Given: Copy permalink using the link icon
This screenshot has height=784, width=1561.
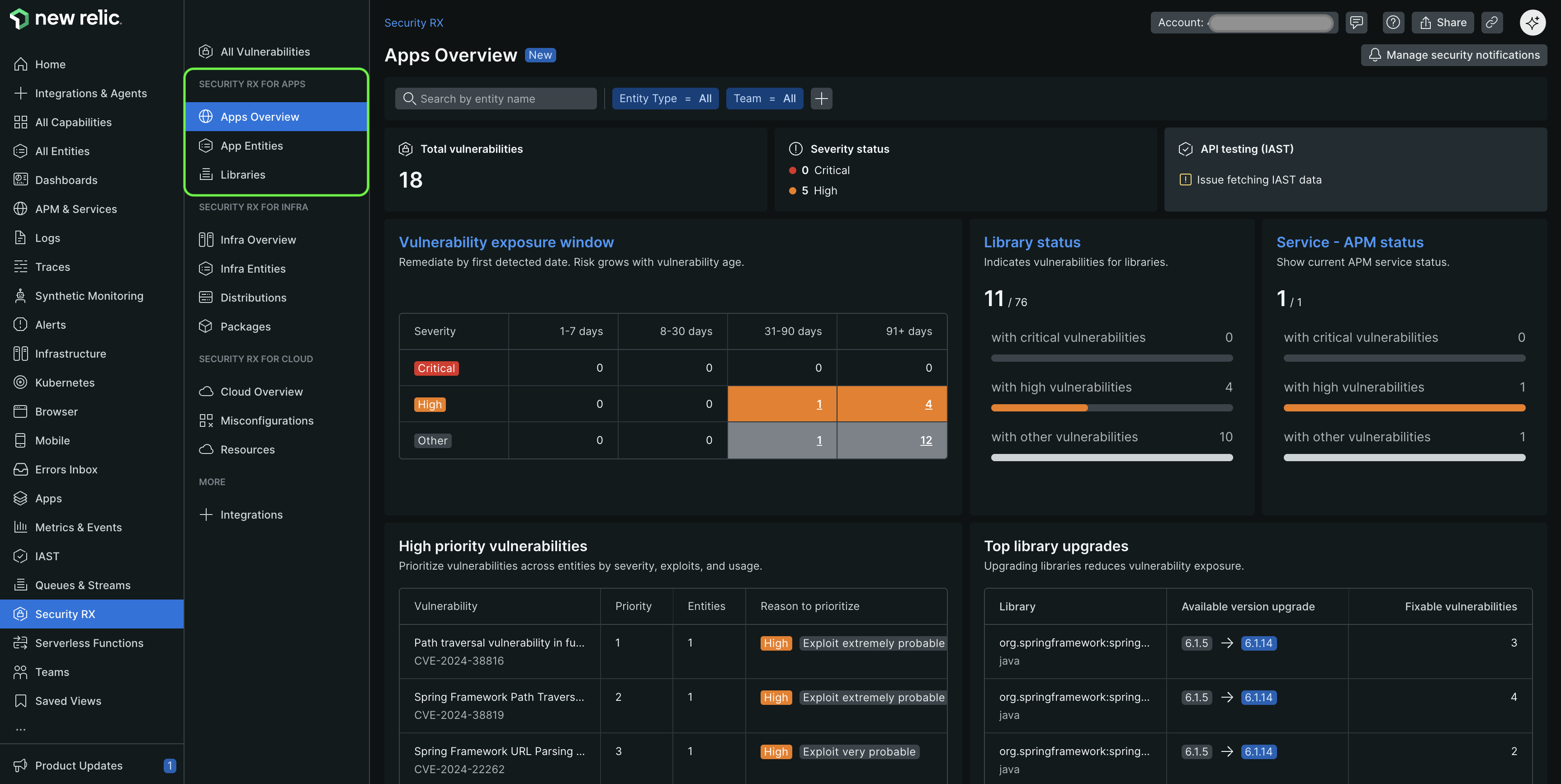Looking at the screenshot, I should pos(1491,23).
